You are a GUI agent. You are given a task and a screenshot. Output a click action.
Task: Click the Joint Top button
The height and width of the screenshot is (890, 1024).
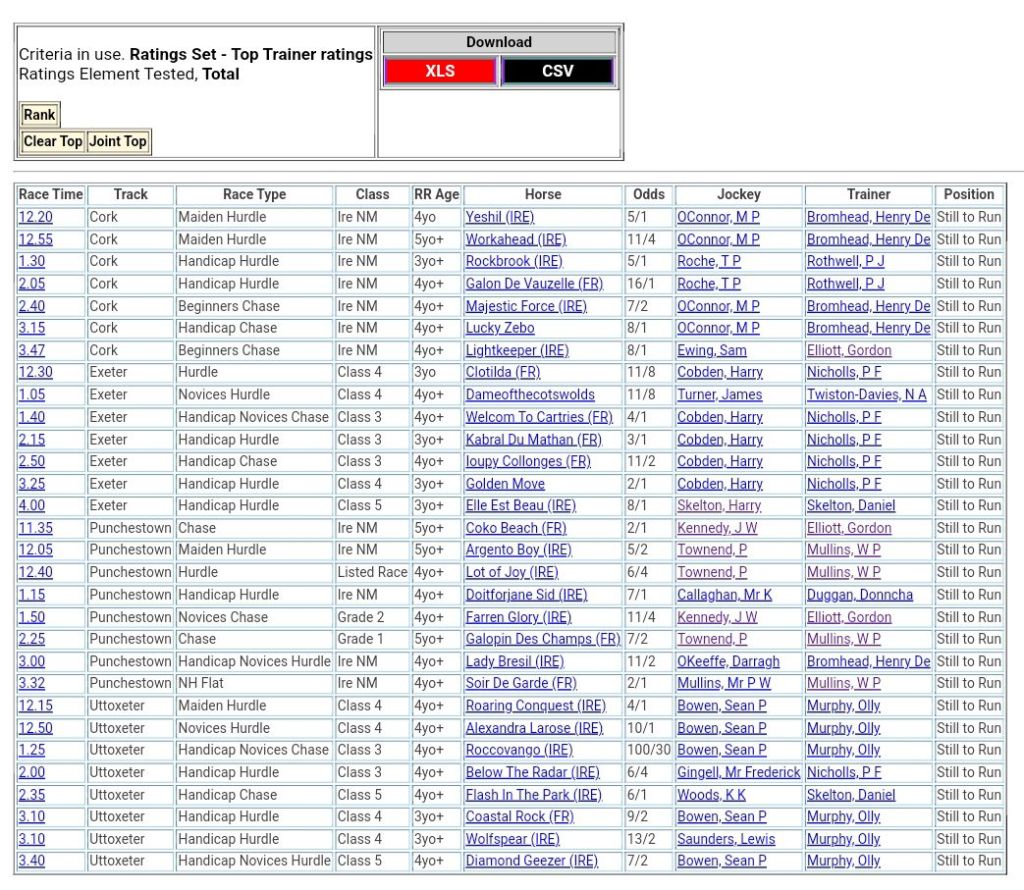coord(118,141)
